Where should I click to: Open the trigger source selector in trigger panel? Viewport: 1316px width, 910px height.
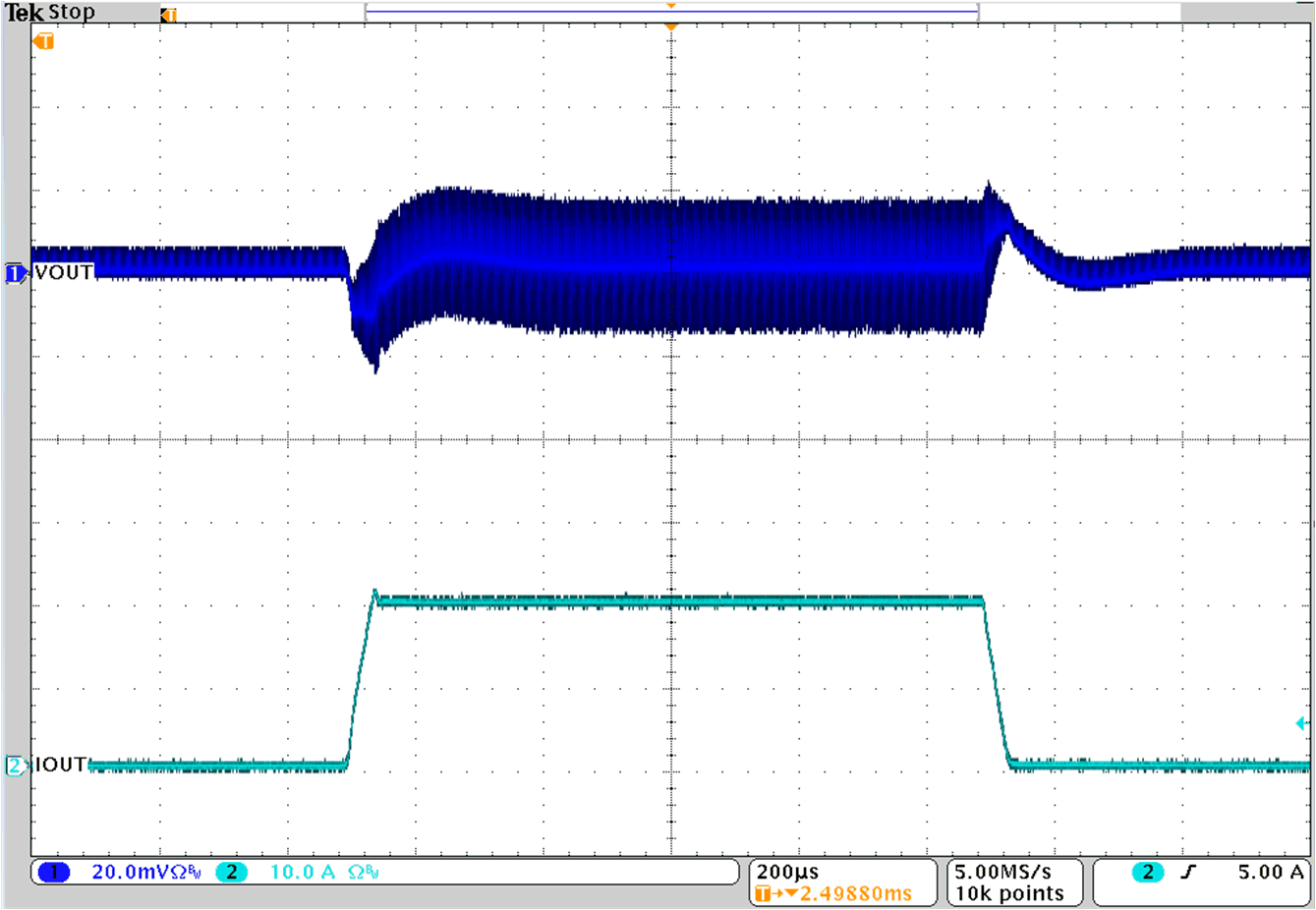pos(1146,870)
